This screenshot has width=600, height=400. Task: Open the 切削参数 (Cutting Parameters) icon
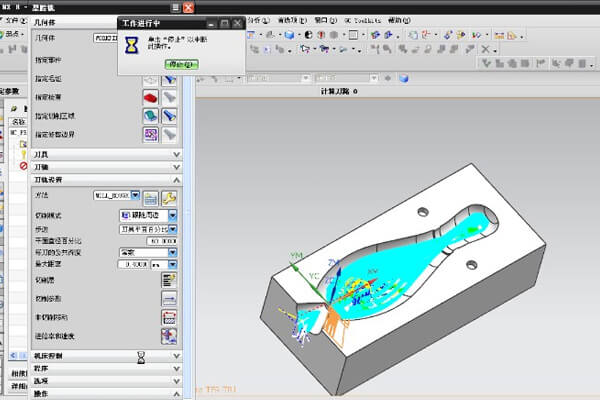170,298
